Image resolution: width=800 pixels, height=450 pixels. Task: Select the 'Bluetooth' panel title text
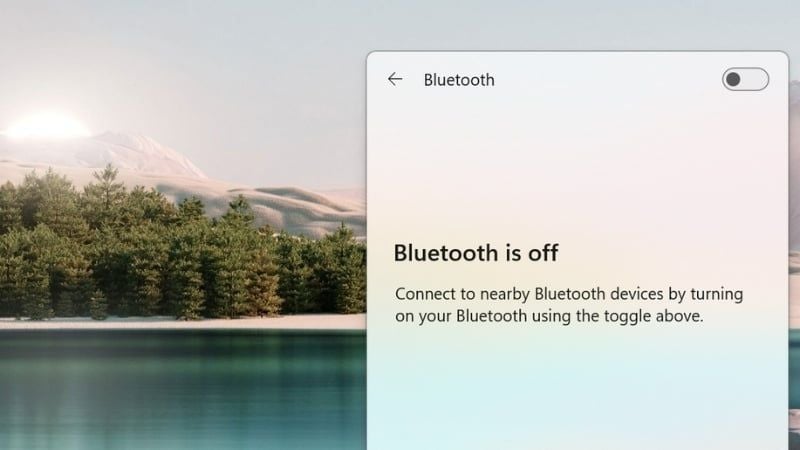click(x=459, y=80)
